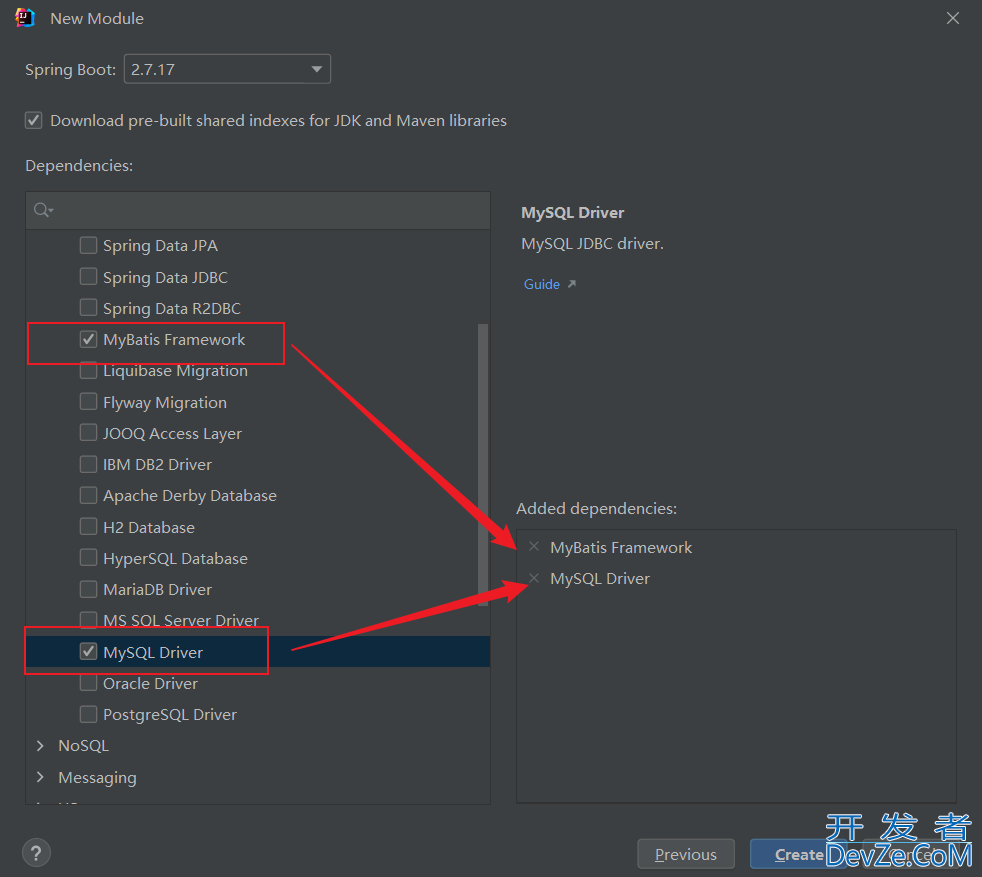The image size is (982, 877).
Task: Expand the NoSQL category
Action: pos(41,745)
